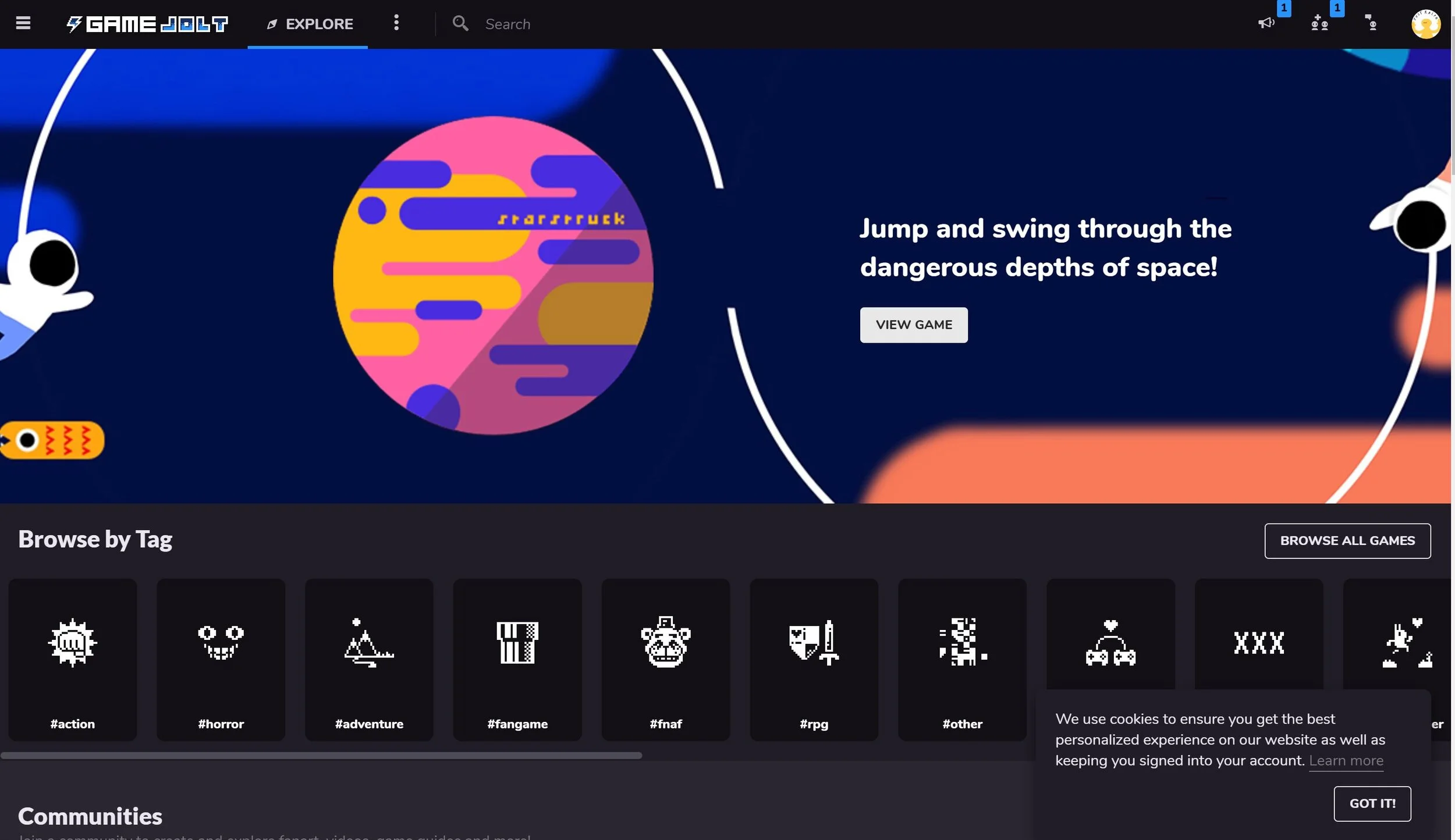Click the Learn more cookie link
The height and width of the screenshot is (840, 1455).
(1346, 760)
